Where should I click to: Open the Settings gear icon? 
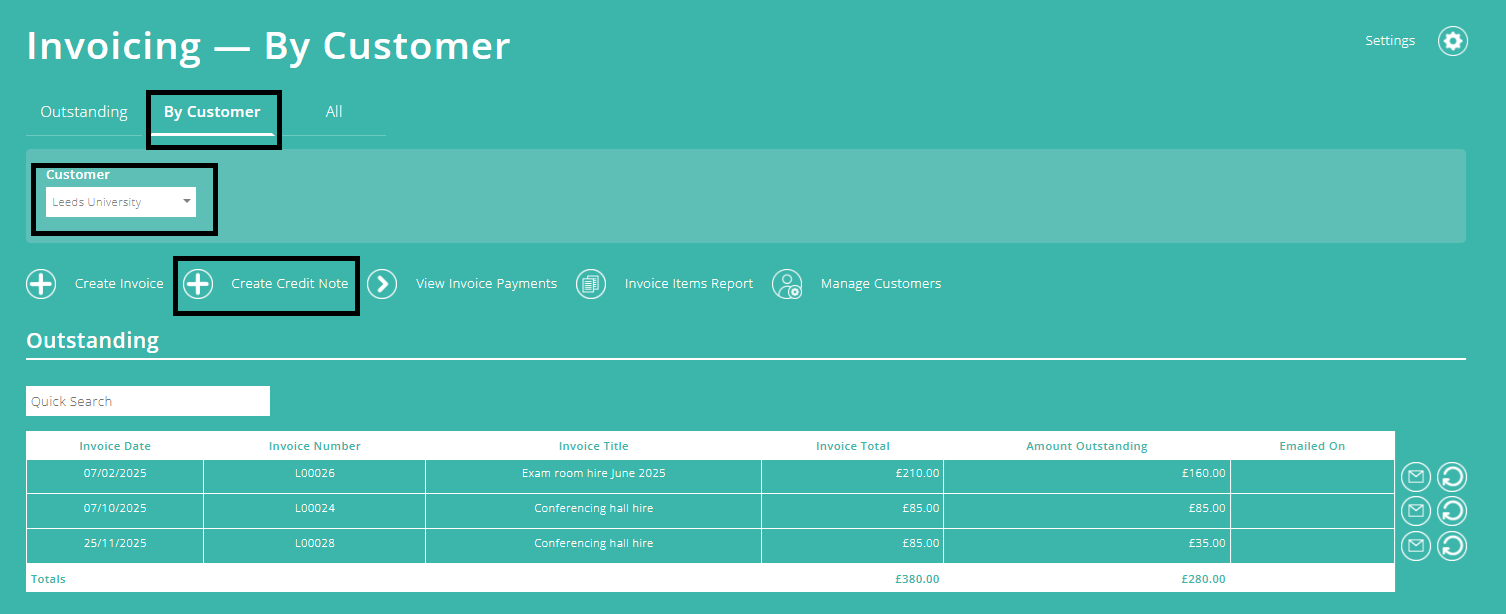coord(1452,40)
